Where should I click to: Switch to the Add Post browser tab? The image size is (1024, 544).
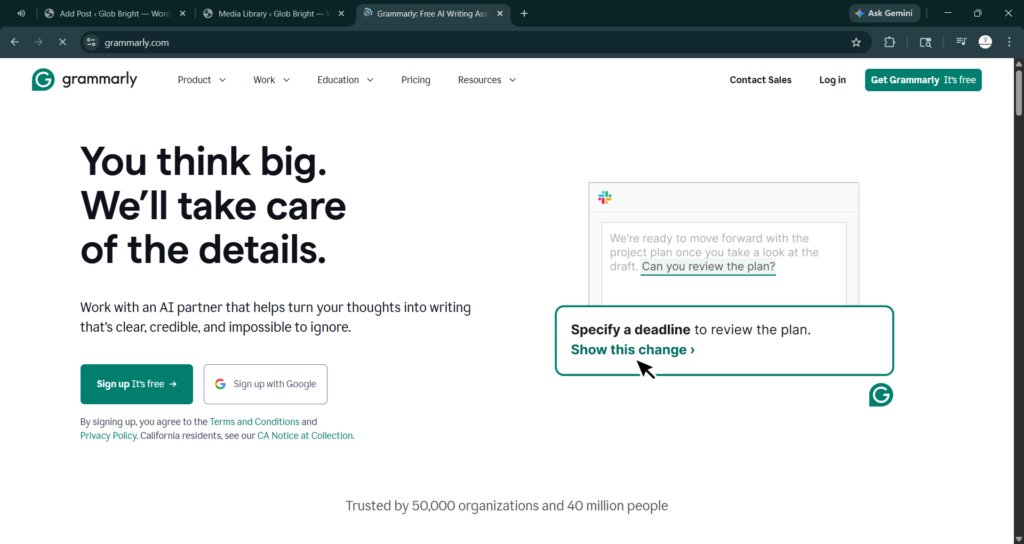[x=110, y=13]
